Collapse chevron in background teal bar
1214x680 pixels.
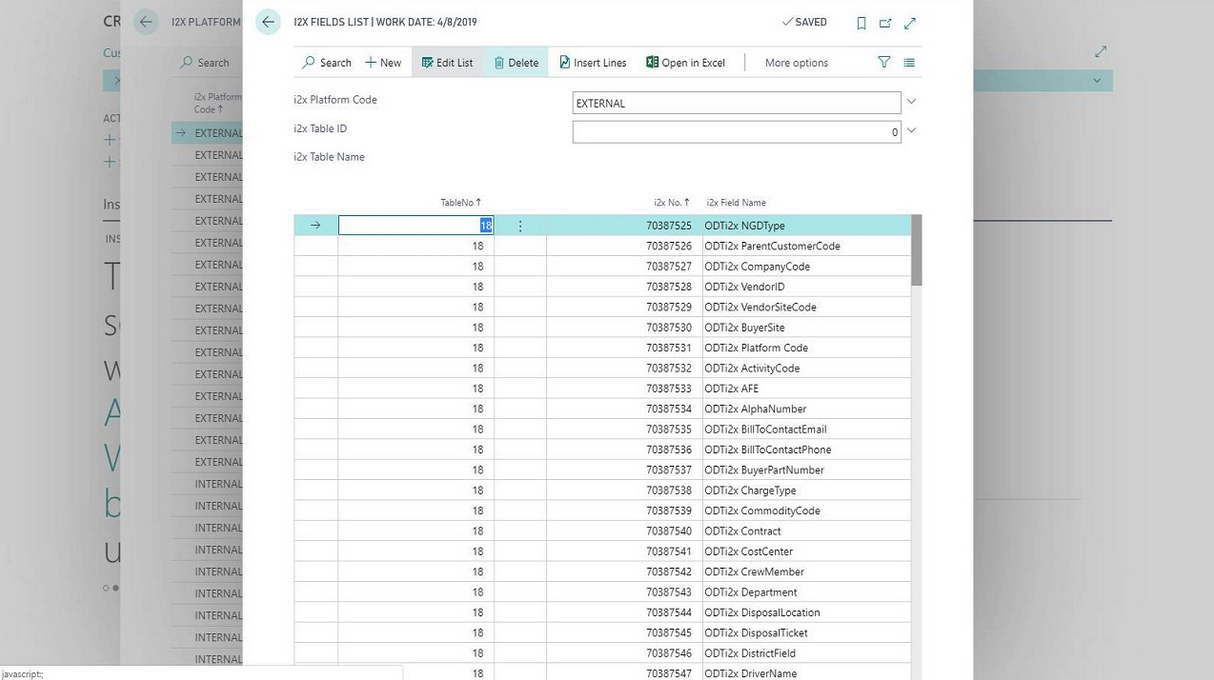(x=1097, y=80)
